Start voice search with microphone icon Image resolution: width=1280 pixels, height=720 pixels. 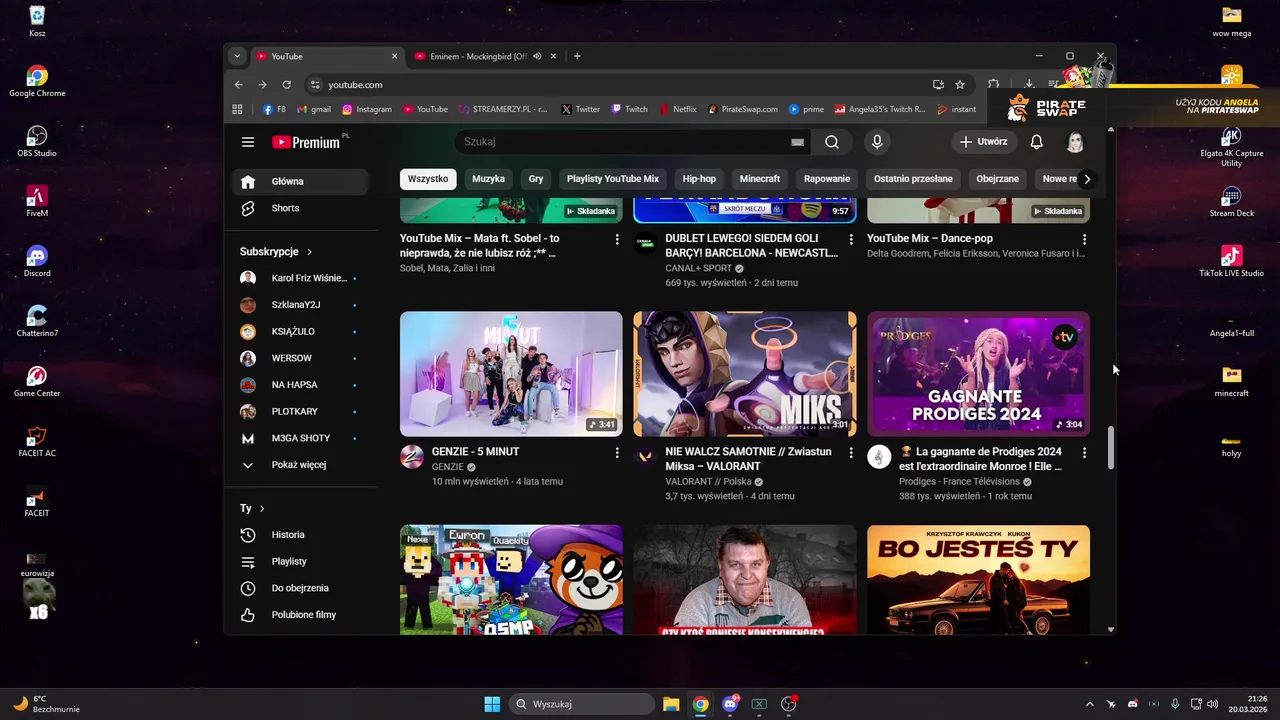click(x=877, y=142)
